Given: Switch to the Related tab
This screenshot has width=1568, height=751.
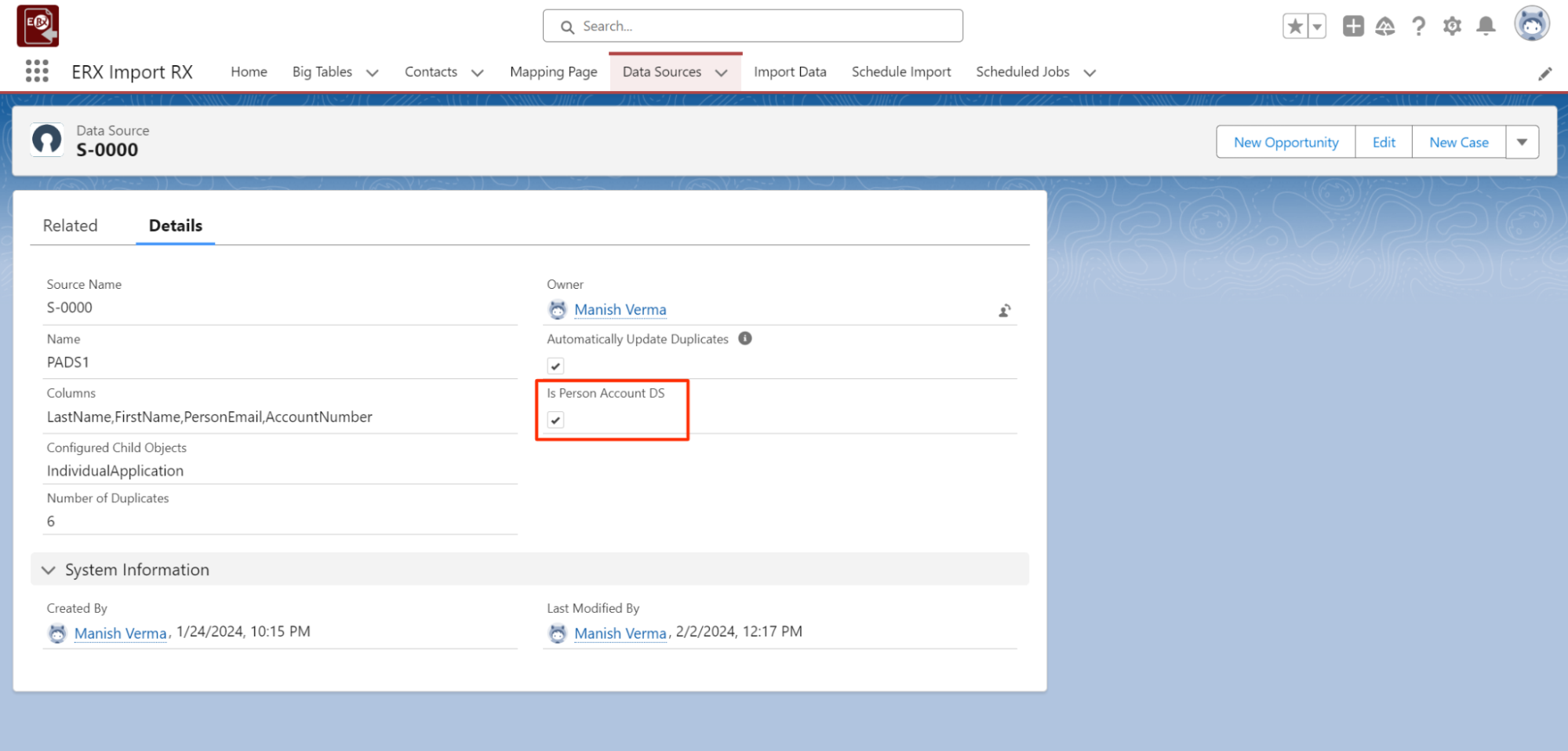Looking at the screenshot, I should (x=71, y=226).
